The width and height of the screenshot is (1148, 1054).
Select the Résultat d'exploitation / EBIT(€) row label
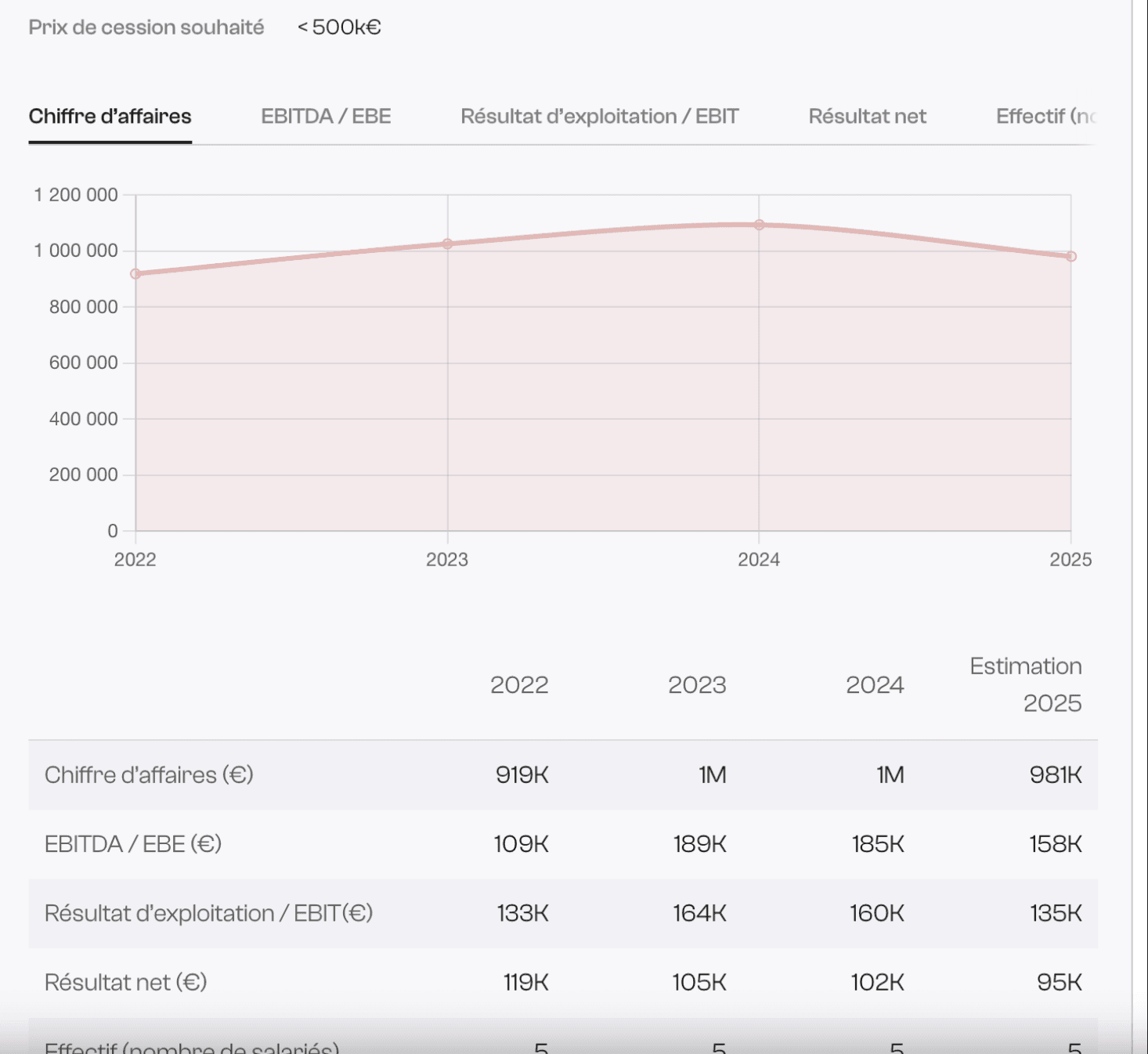click(208, 913)
